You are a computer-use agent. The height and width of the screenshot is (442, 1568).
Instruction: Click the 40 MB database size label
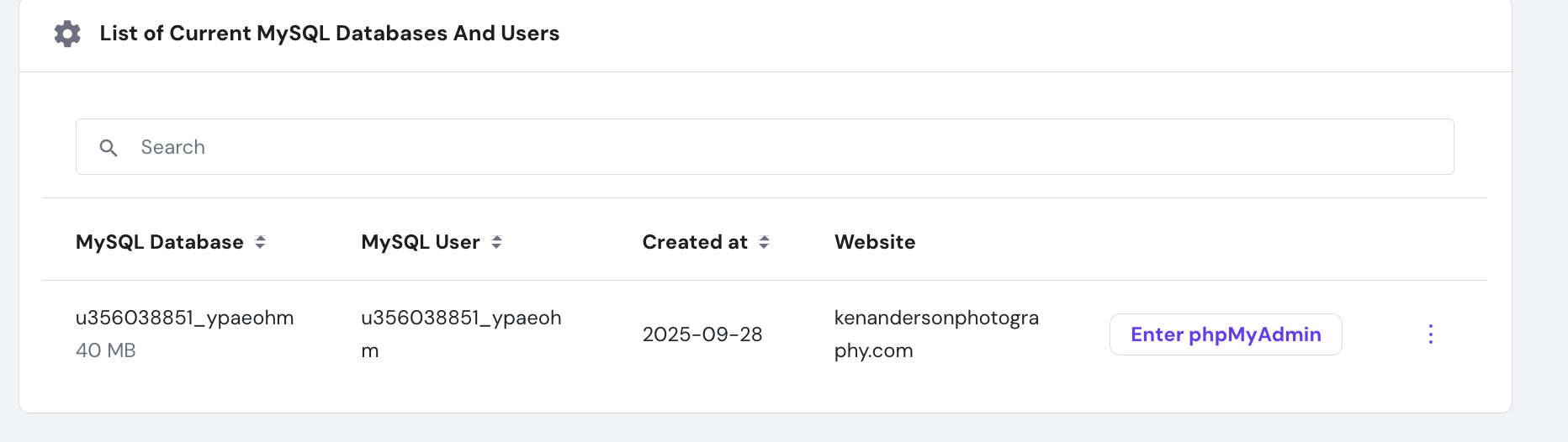pyautogui.click(x=106, y=350)
